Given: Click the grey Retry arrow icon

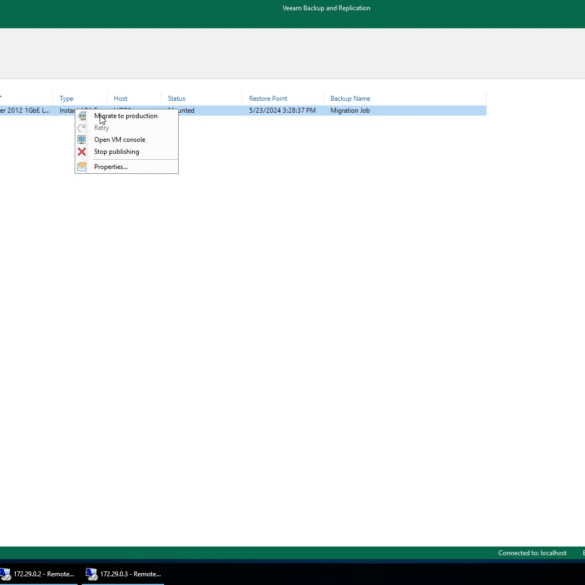Looking at the screenshot, I should coord(82,128).
